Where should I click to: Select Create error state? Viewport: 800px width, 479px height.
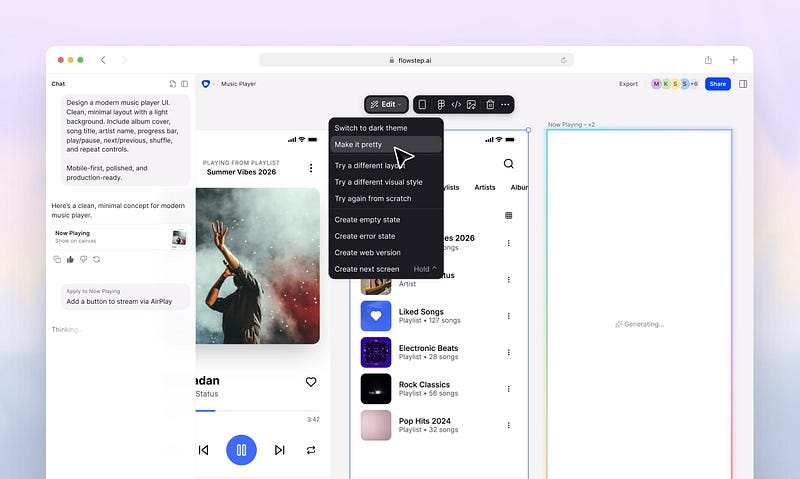coord(386,236)
